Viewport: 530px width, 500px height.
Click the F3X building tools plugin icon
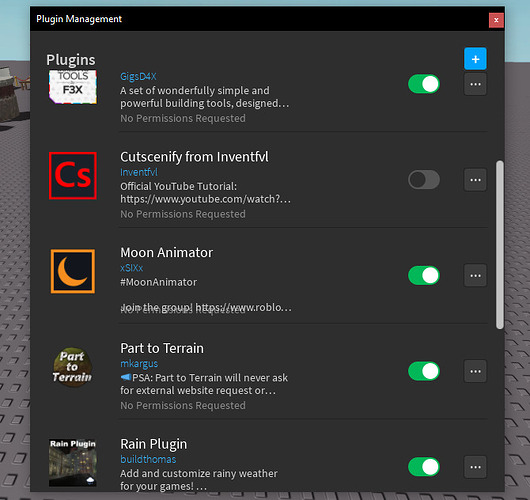pyautogui.click(x=73, y=87)
